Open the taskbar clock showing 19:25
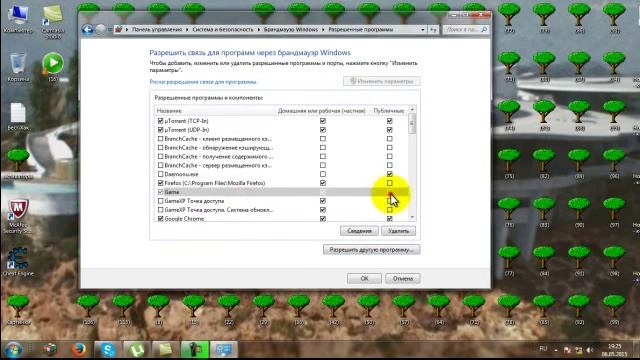The image size is (640, 360). (614, 350)
